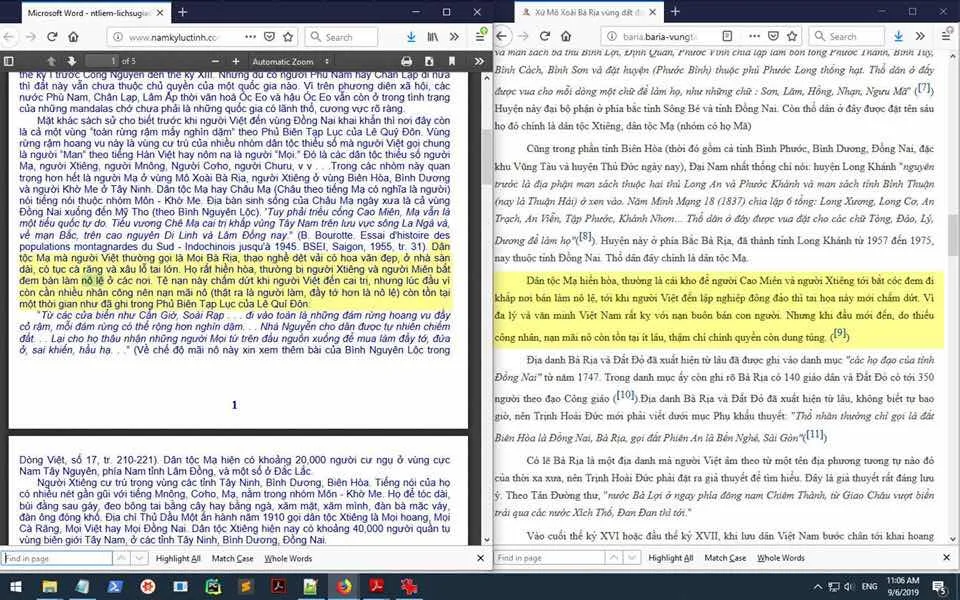
Task: Click the right page vertical scrollbar thumb
Action: (x=953, y=236)
